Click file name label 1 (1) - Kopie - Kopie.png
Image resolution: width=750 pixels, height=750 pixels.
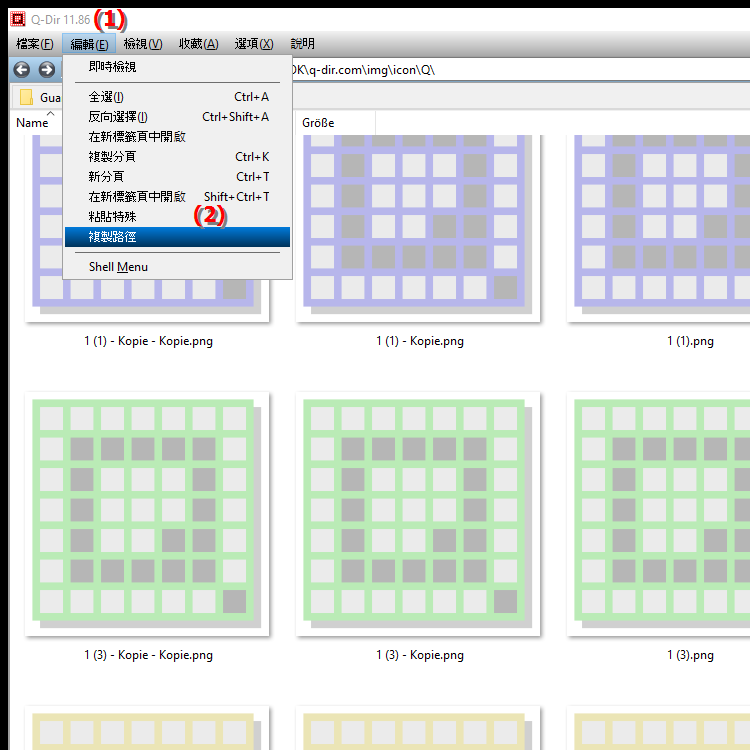pos(148,341)
